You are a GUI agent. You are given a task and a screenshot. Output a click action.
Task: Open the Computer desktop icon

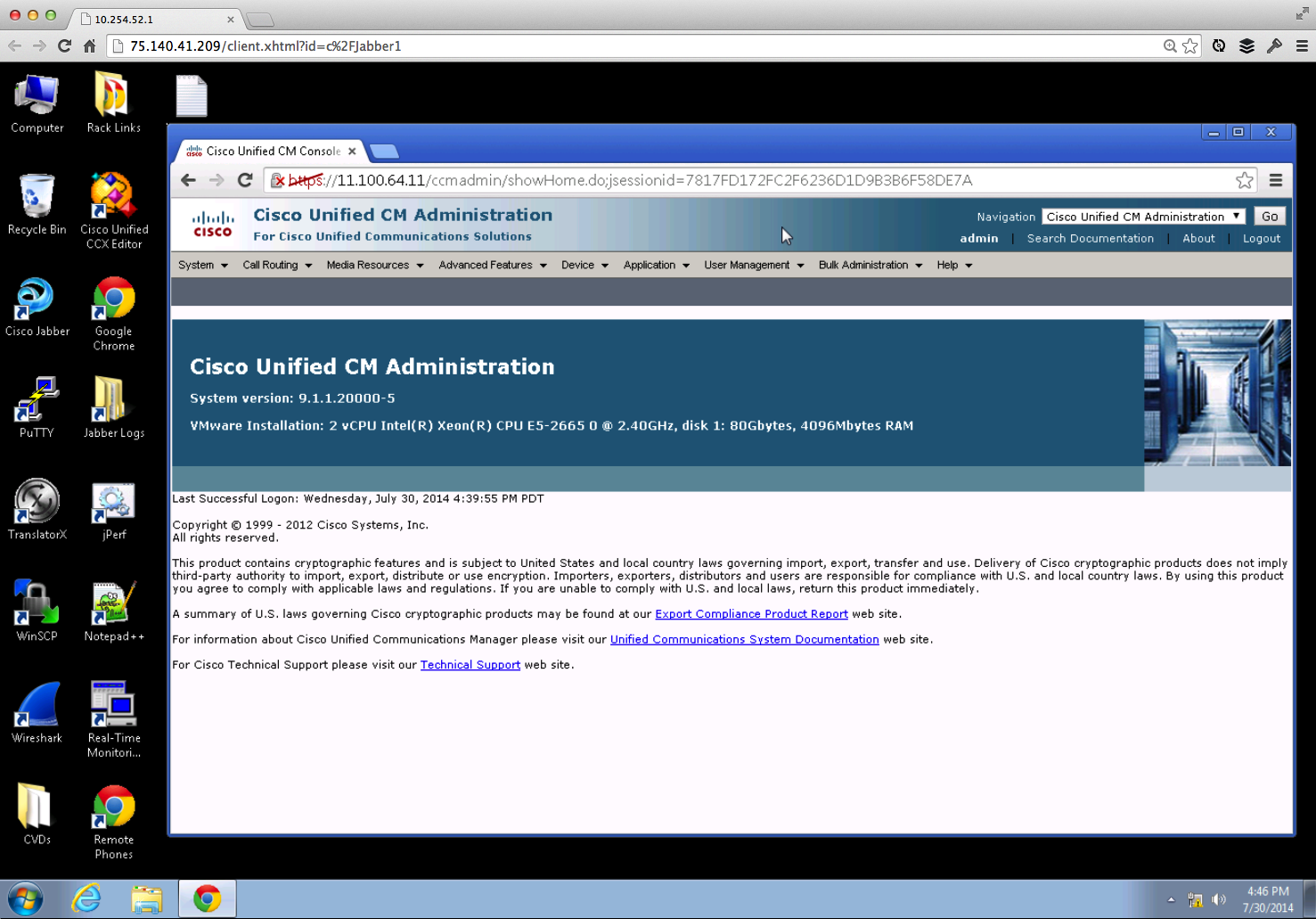(x=37, y=103)
